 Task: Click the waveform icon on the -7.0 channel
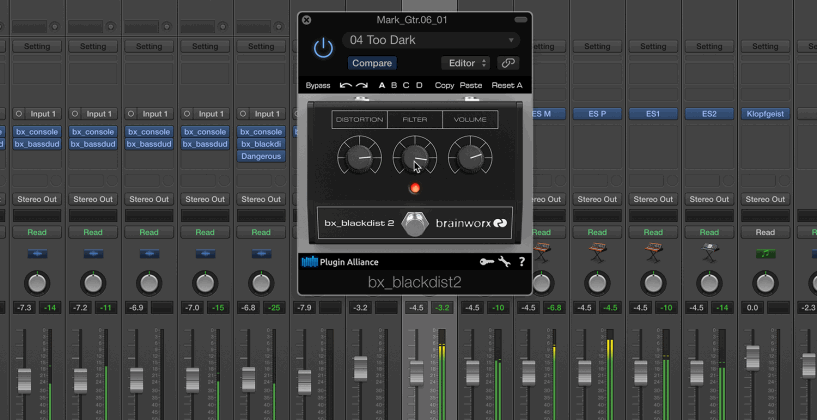(205, 254)
